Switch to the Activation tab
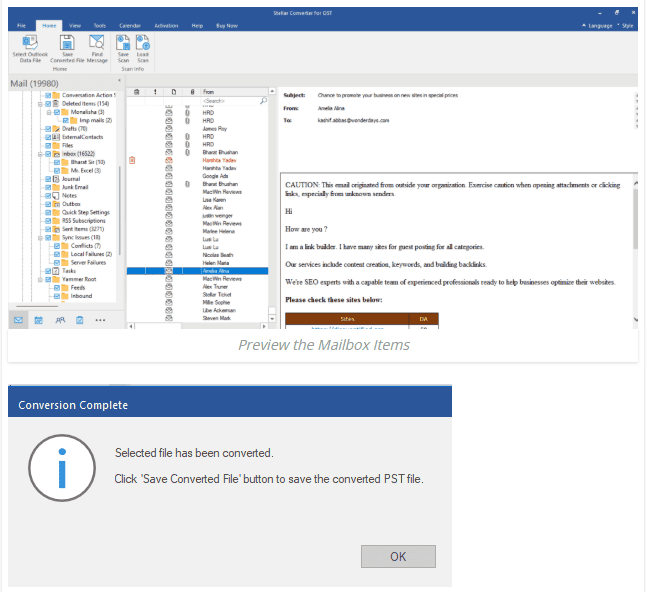This screenshot has height=592, width=646. coord(168,23)
